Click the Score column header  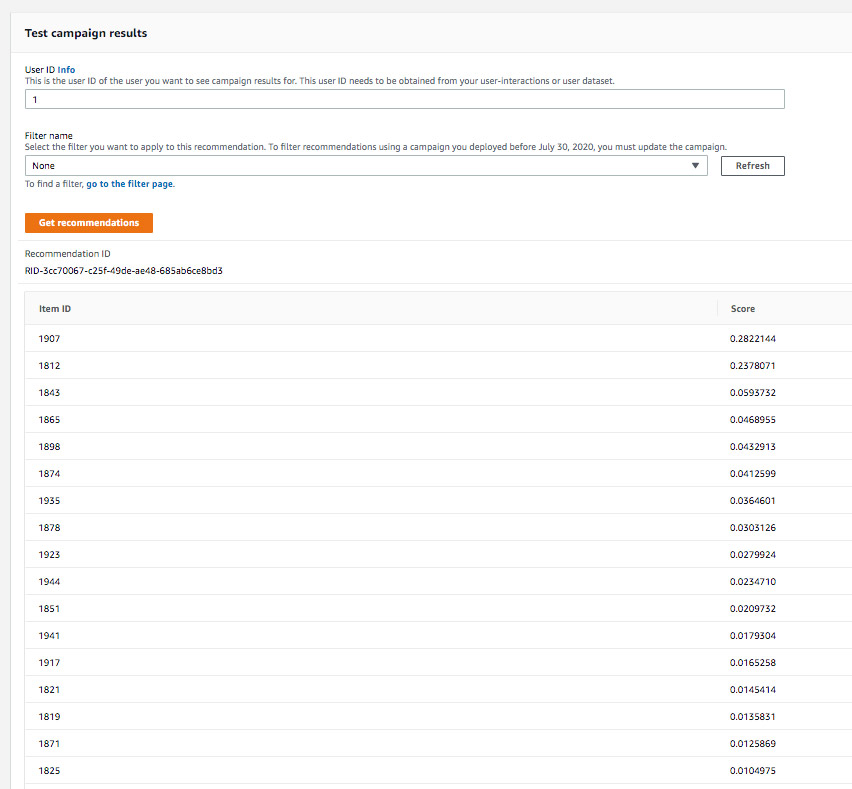(742, 309)
